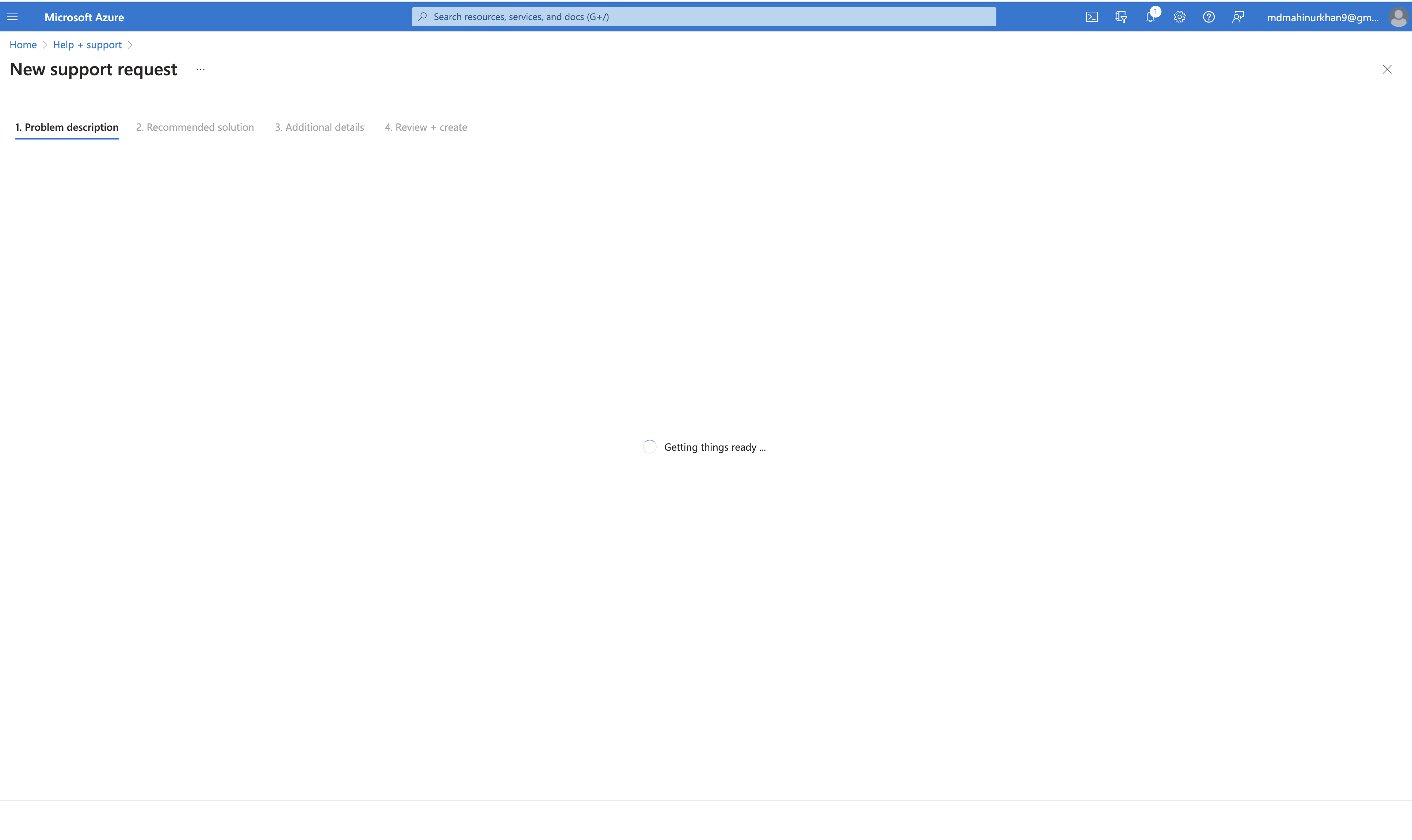Open the mdmahinurkhan9 account menu
This screenshot has height=840, width=1412.
tap(1324, 16)
